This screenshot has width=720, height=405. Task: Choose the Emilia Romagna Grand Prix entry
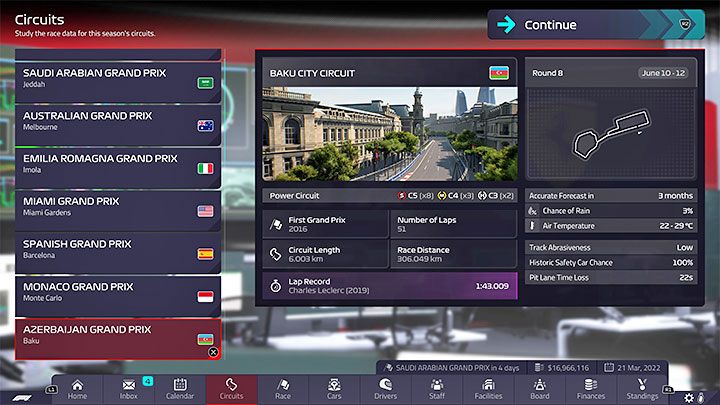pyautogui.click(x=118, y=164)
